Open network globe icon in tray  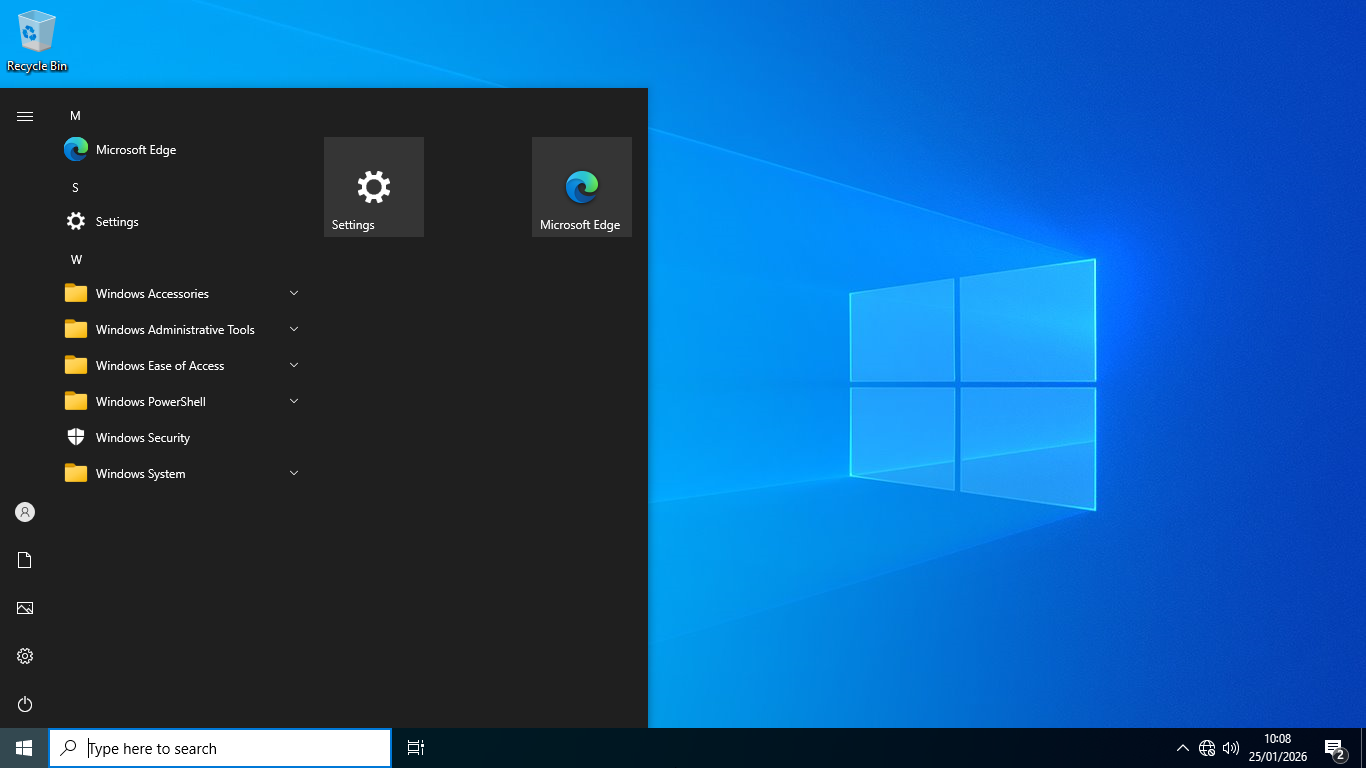click(x=1207, y=748)
